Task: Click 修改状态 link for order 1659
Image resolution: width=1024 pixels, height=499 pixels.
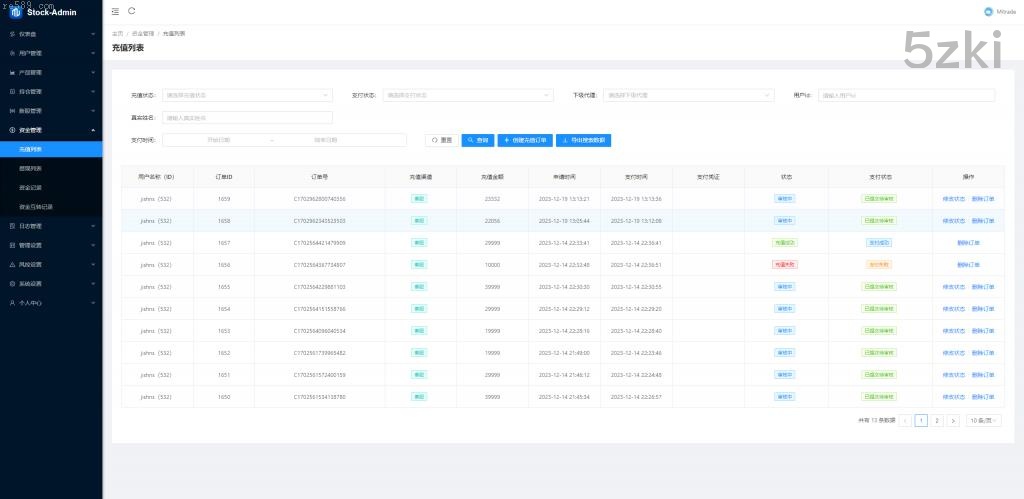Action: tap(953, 198)
